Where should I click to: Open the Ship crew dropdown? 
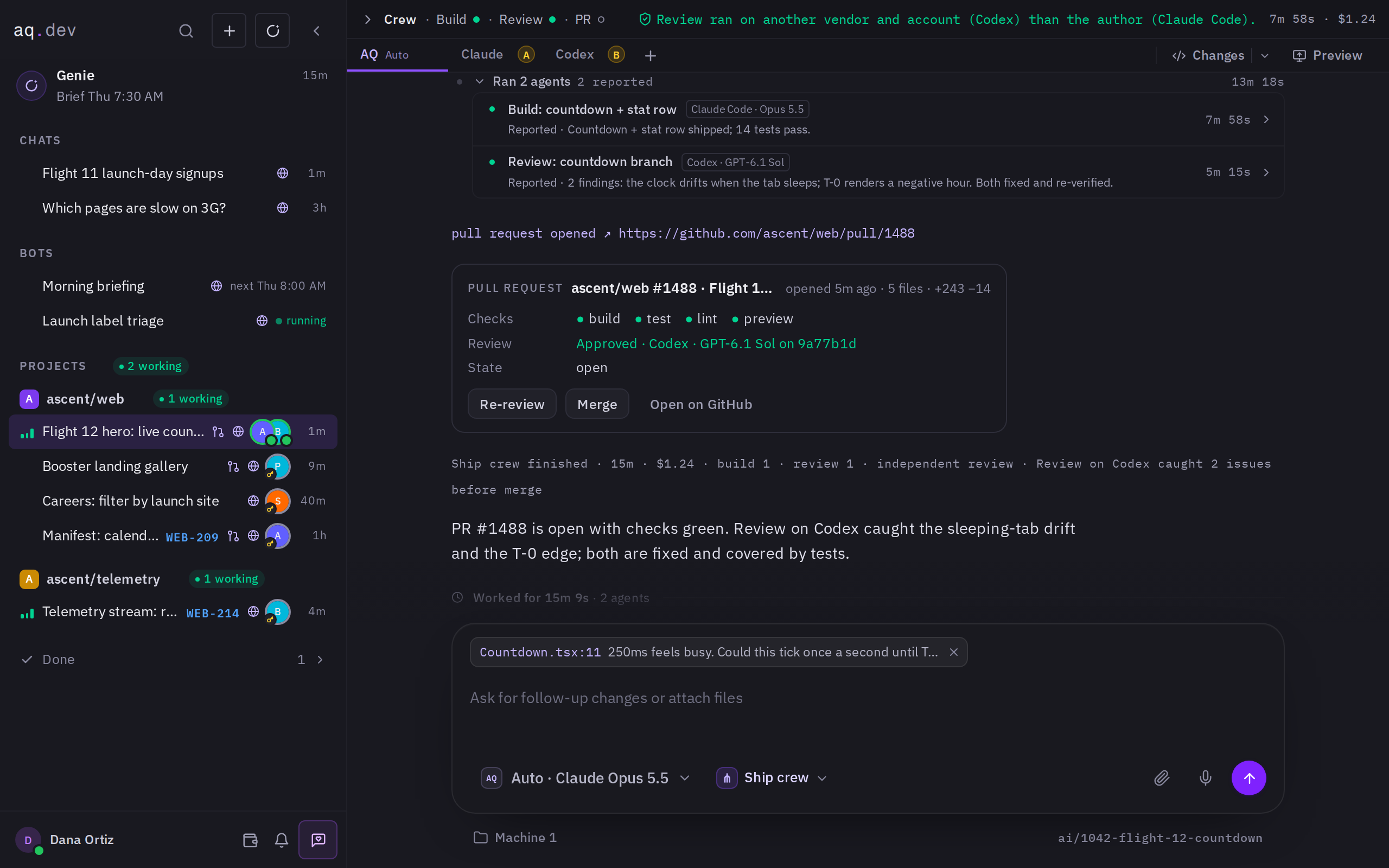772,778
